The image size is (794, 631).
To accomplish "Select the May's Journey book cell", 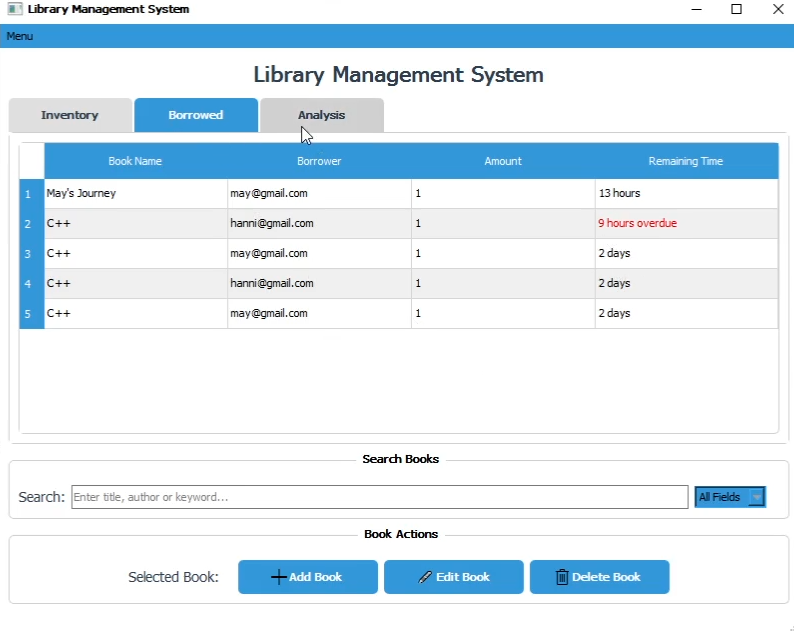I will click(x=135, y=194).
